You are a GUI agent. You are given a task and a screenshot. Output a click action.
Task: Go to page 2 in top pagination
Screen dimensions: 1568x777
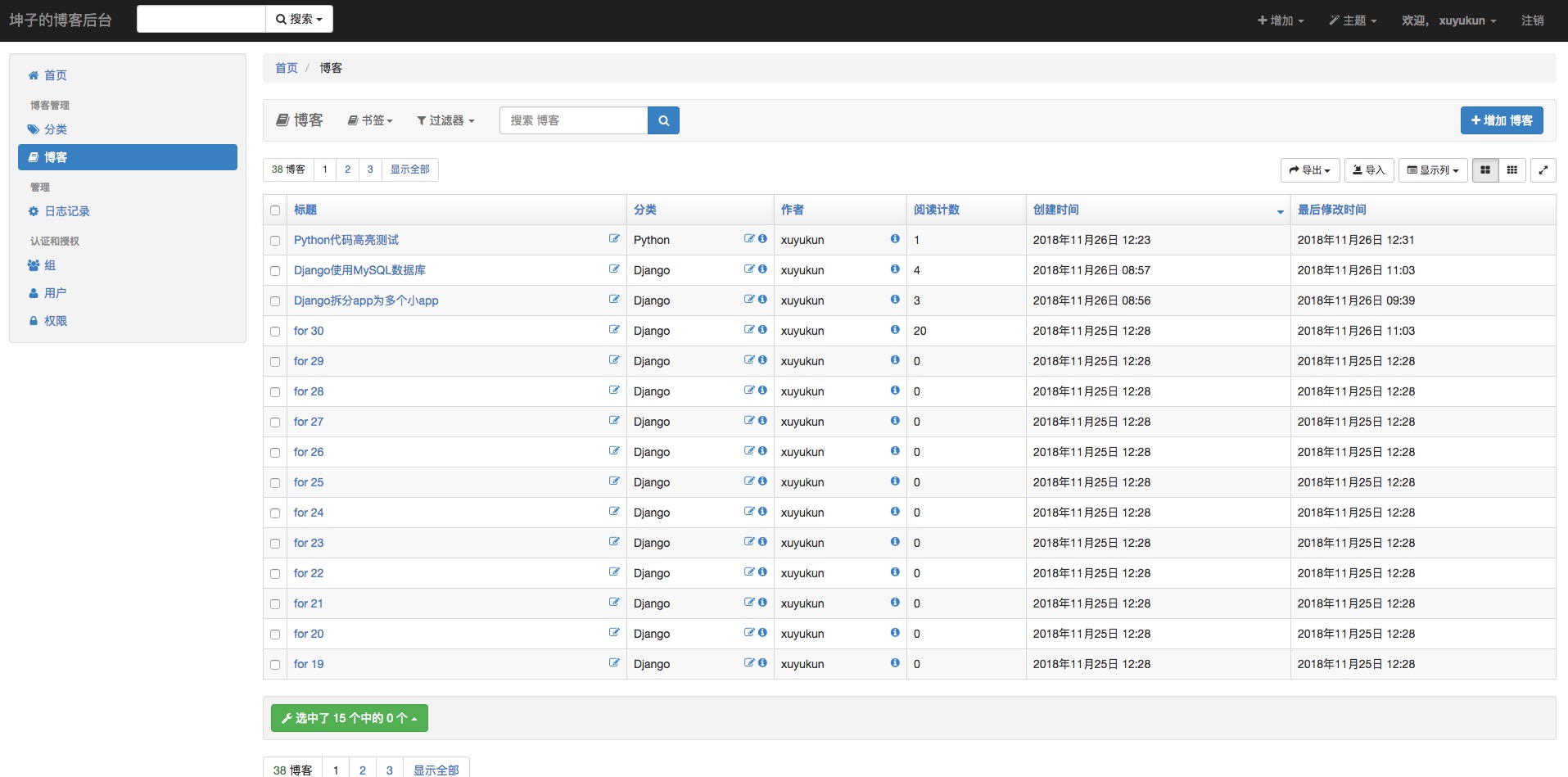pyautogui.click(x=347, y=169)
